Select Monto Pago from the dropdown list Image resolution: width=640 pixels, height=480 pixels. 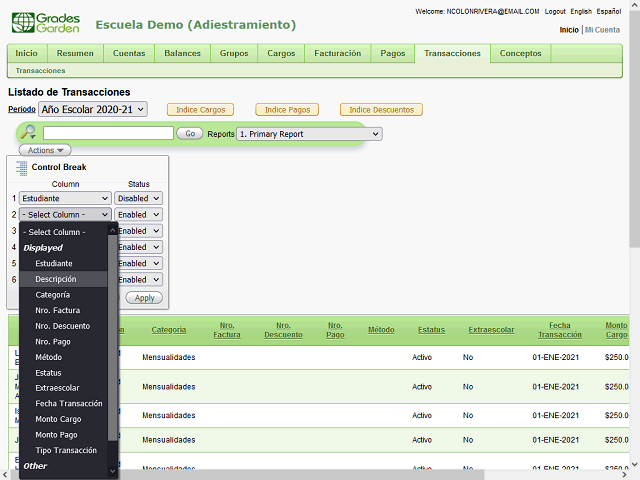63,435
